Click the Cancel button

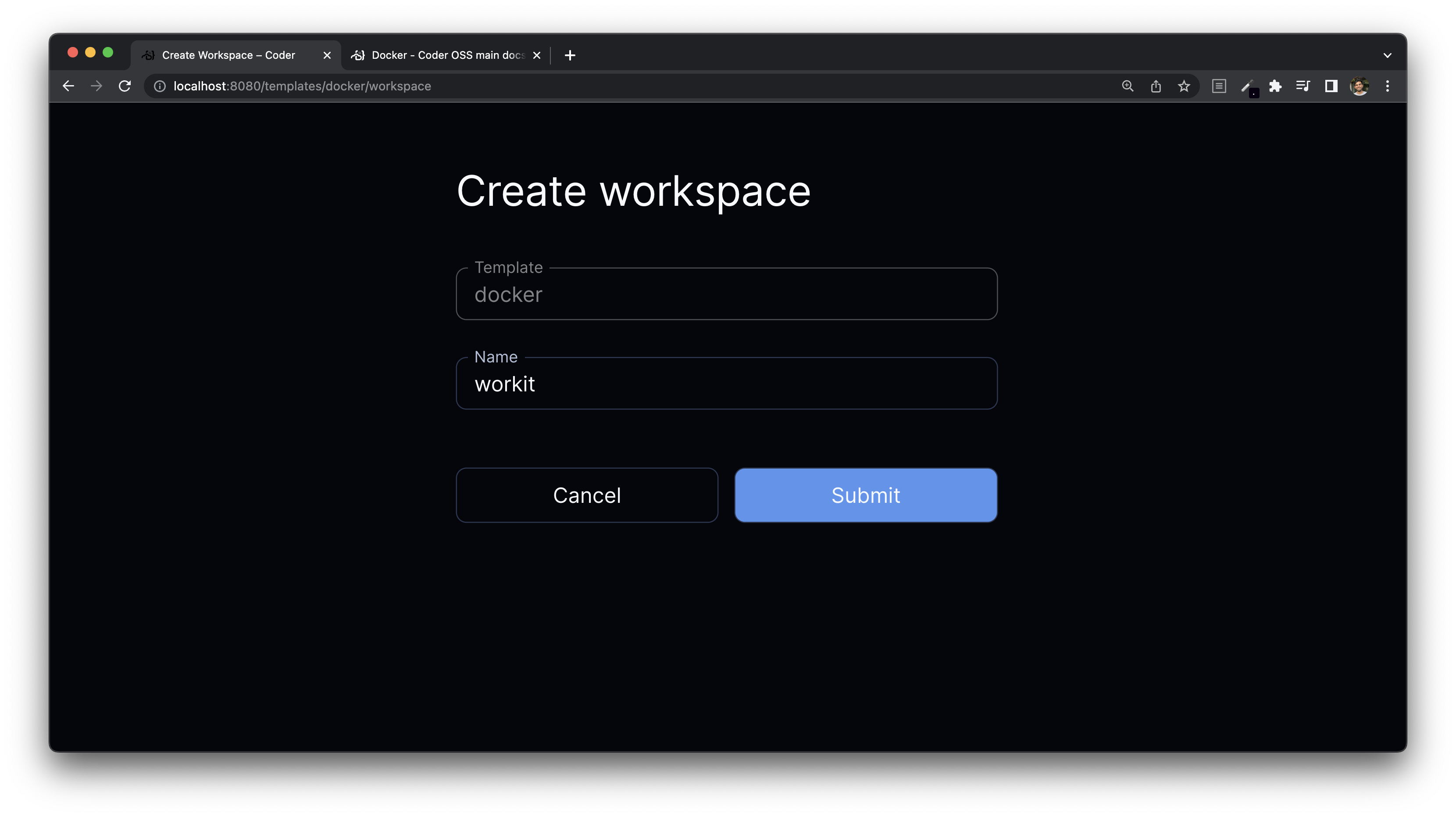[587, 495]
